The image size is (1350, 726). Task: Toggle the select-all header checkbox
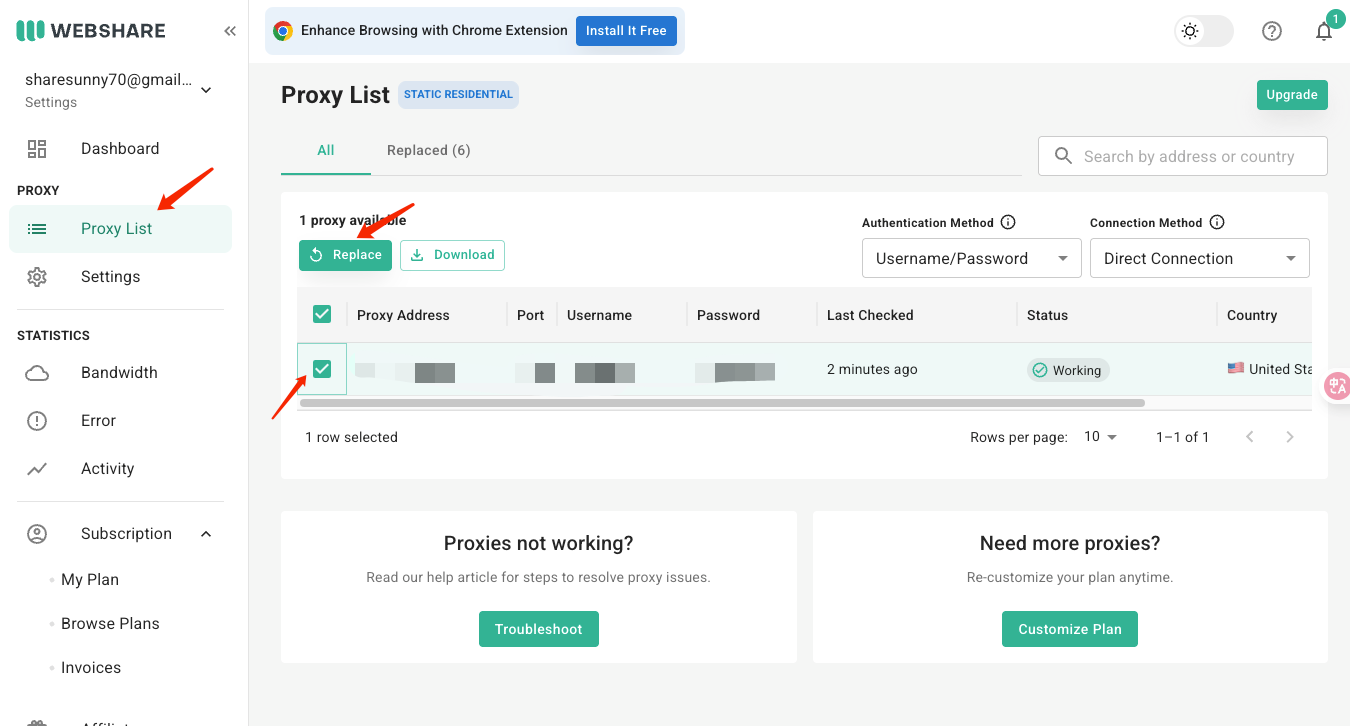point(322,315)
